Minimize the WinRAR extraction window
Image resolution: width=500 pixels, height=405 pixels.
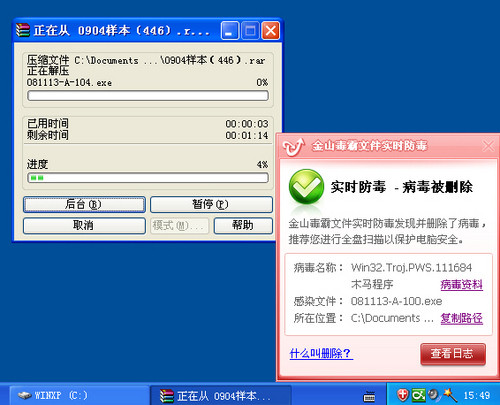(x=230, y=31)
